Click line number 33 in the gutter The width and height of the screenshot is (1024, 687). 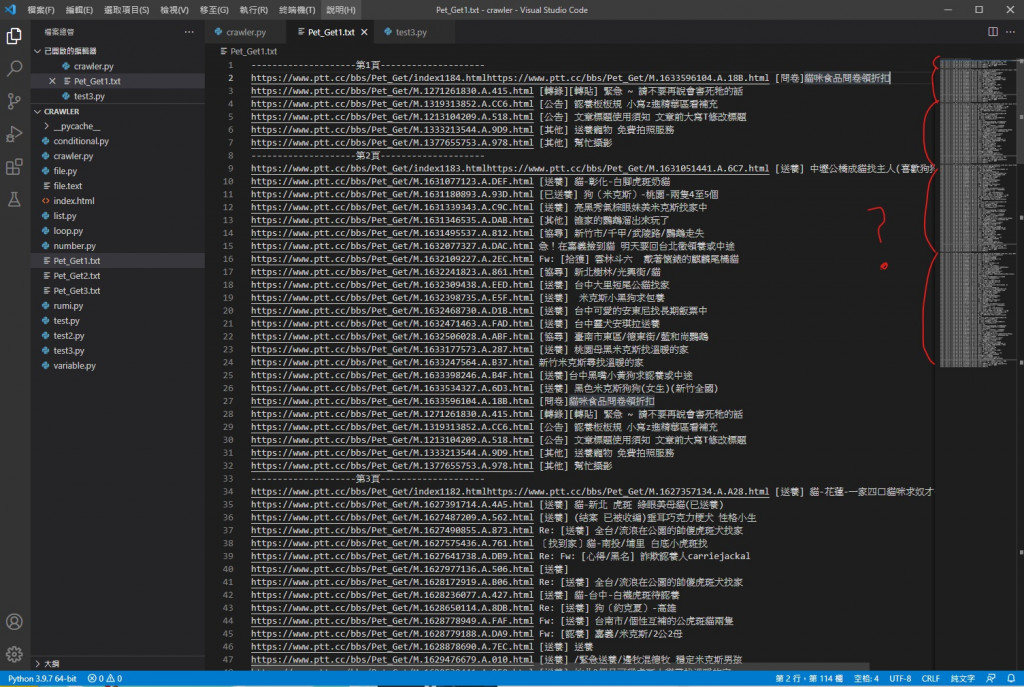click(x=228, y=479)
